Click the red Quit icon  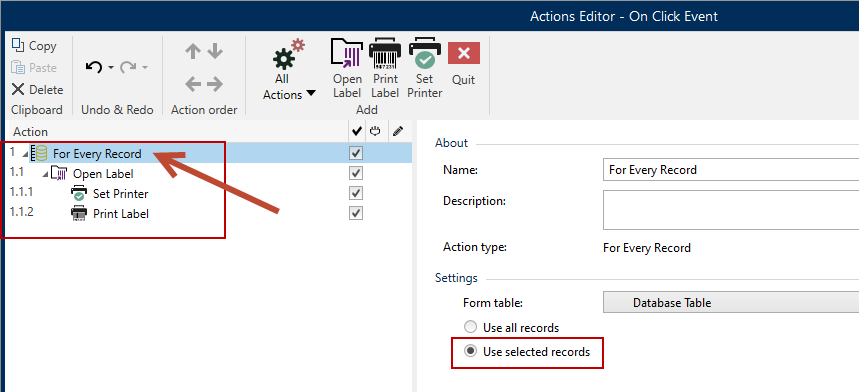[464, 53]
